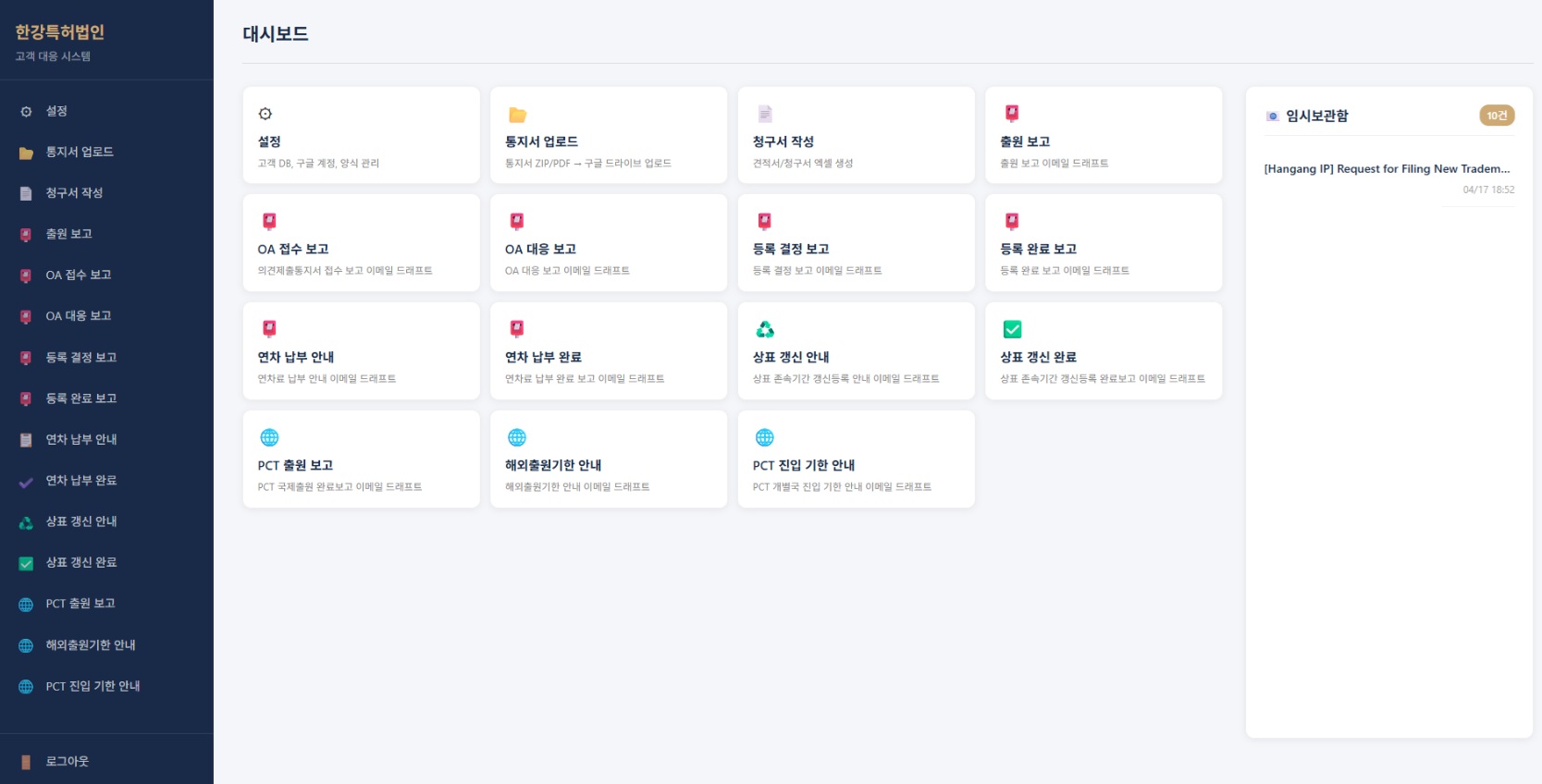This screenshot has height=784, width=1542.
Task: Click the globe icon beside sidebar PCT 출원 보고
Action: (x=26, y=605)
